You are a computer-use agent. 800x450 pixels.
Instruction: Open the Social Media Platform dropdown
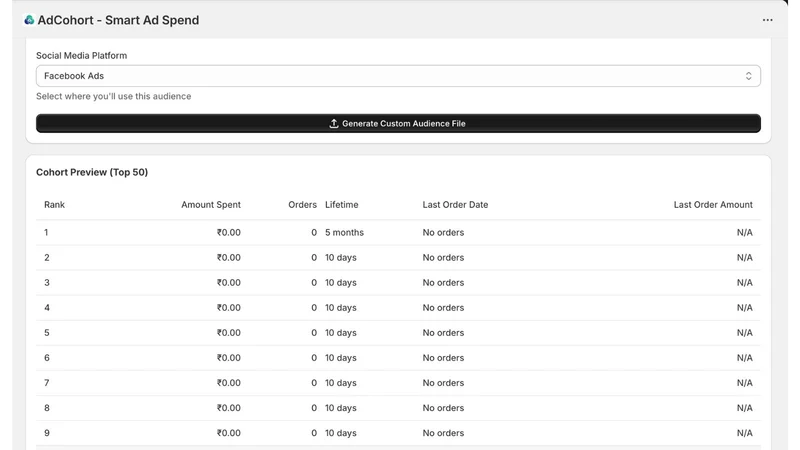click(x=398, y=76)
